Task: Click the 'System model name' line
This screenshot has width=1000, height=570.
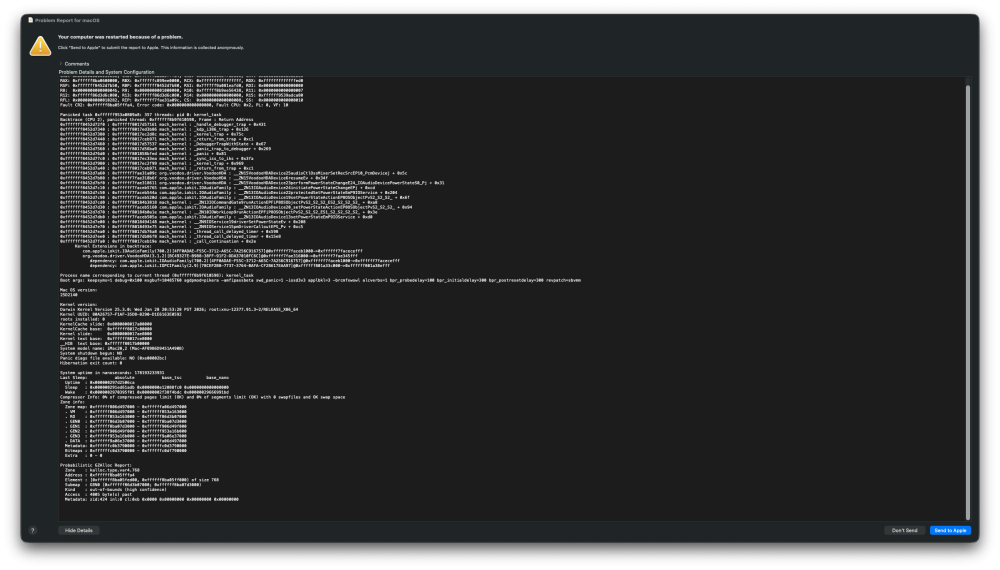Action: click(122, 348)
